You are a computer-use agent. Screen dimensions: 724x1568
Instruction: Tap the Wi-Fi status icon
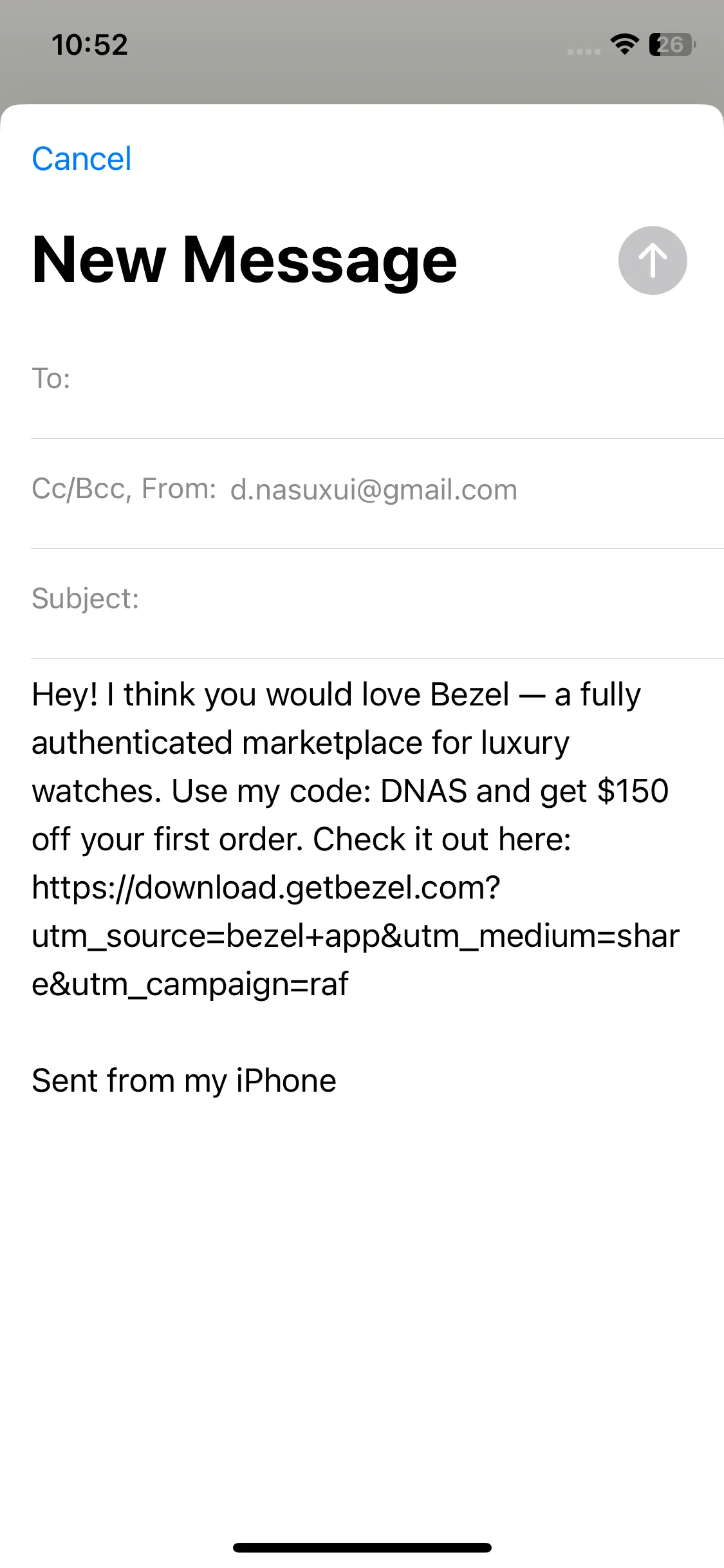tap(624, 44)
